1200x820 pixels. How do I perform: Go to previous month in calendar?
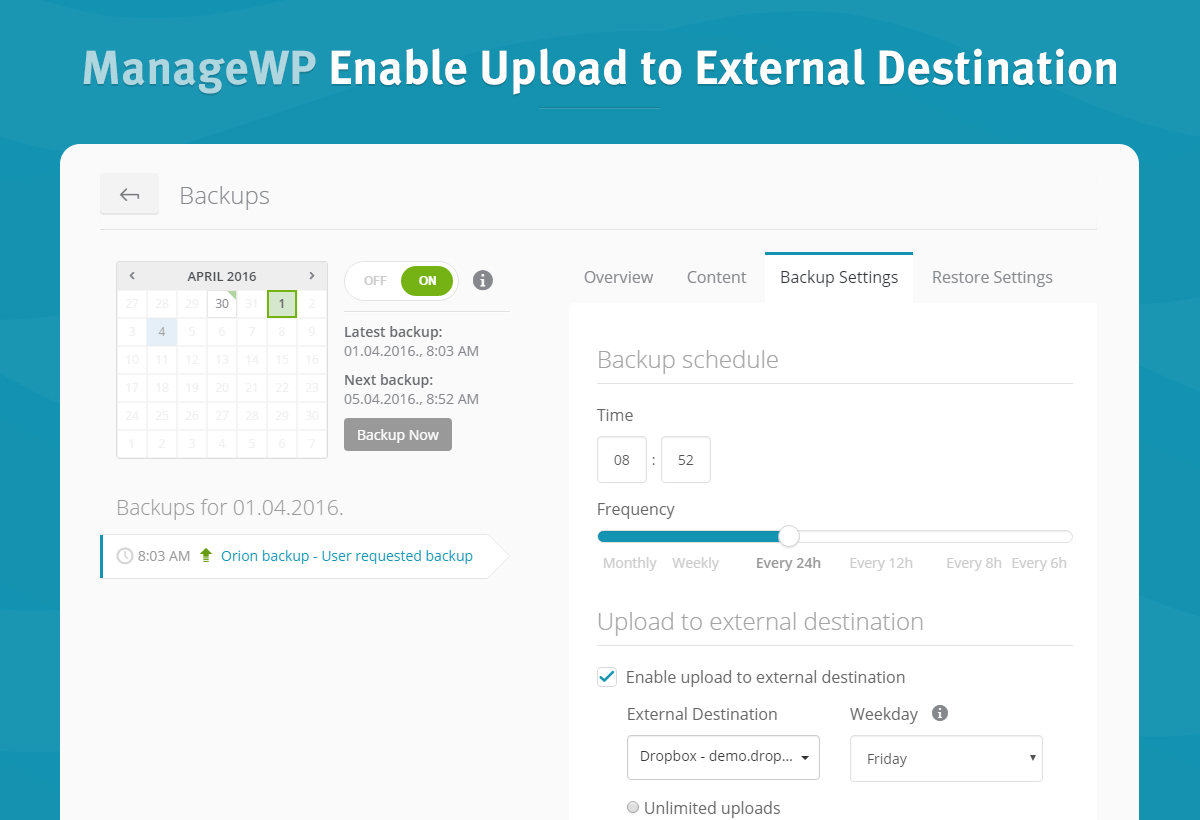132,276
